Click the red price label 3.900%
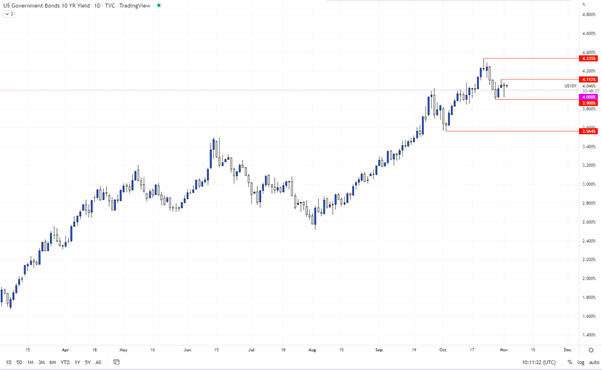 point(589,103)
